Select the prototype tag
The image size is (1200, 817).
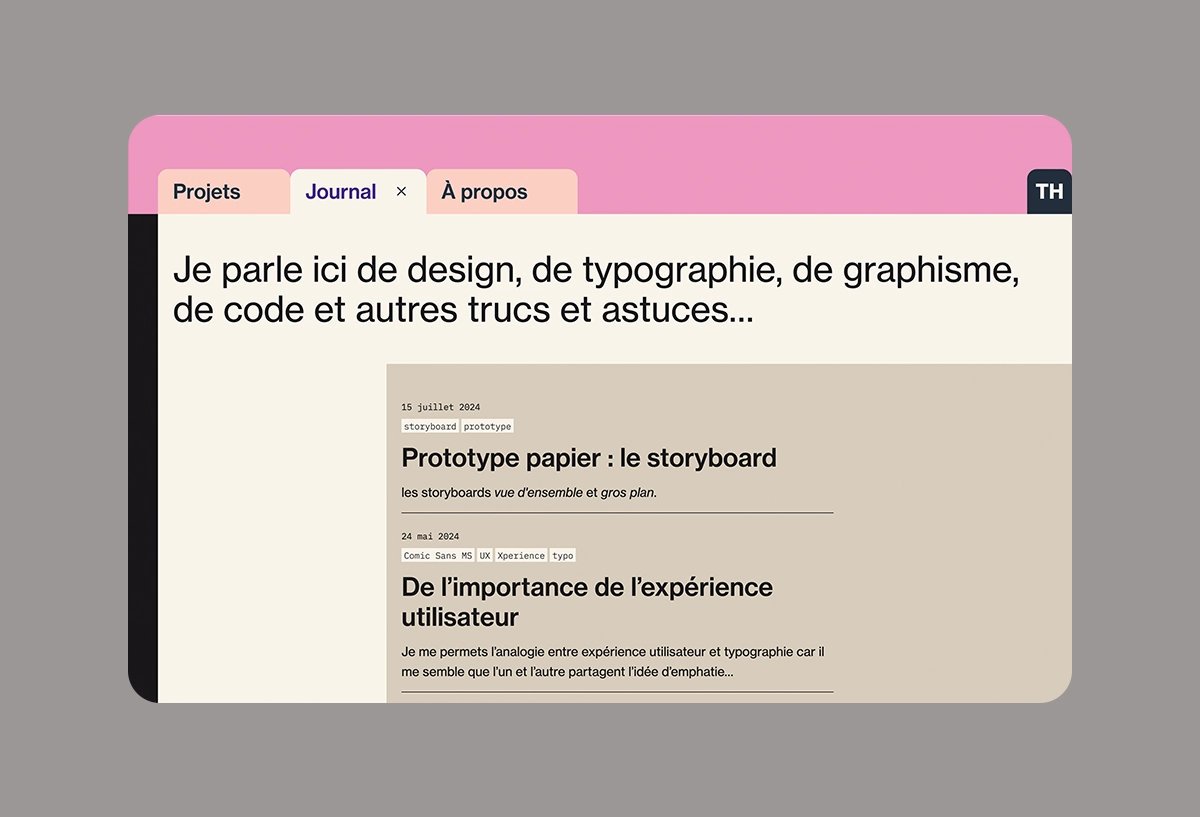pos(487,426)
